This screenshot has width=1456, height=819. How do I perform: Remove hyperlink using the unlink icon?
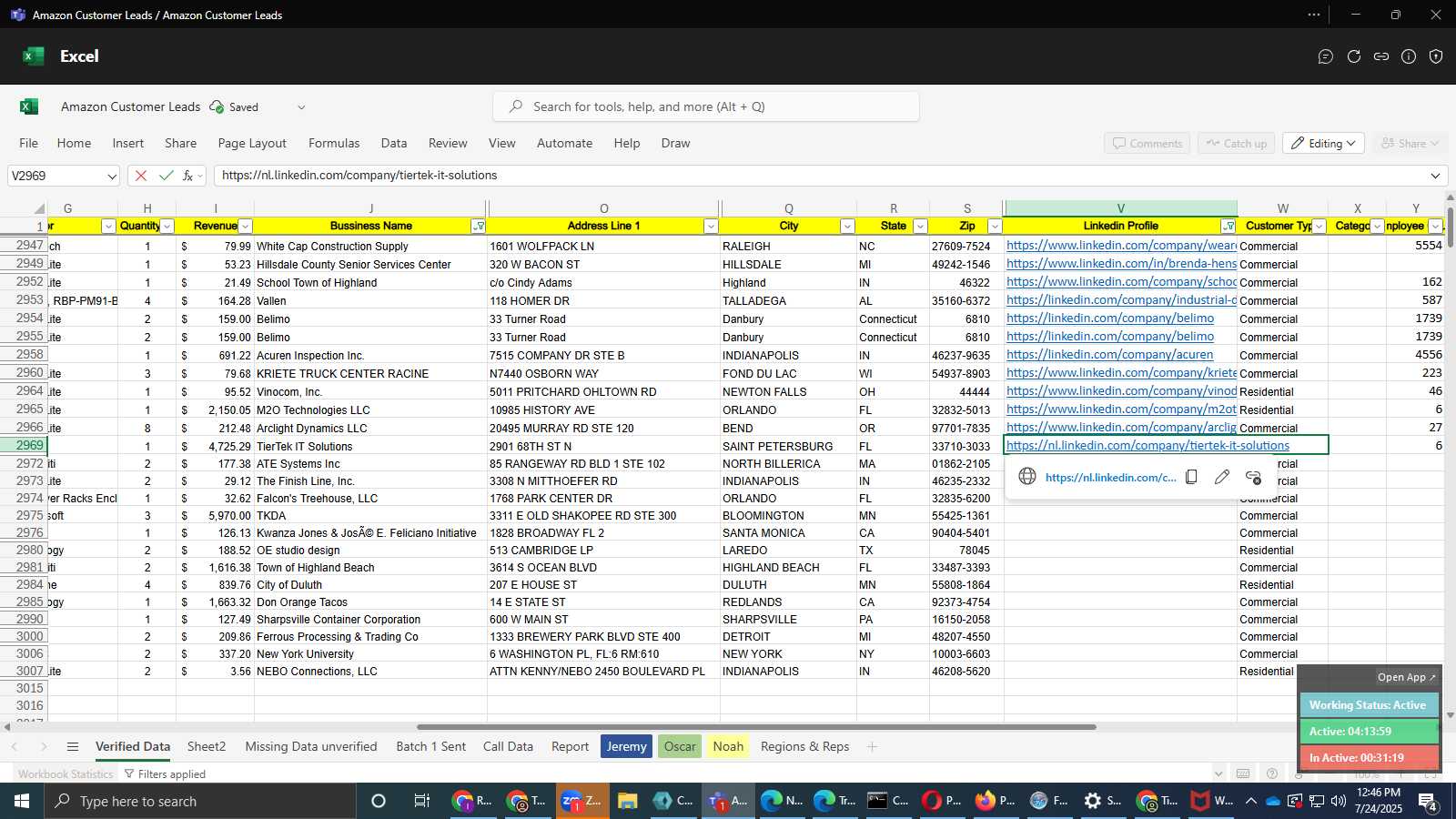1253,477
